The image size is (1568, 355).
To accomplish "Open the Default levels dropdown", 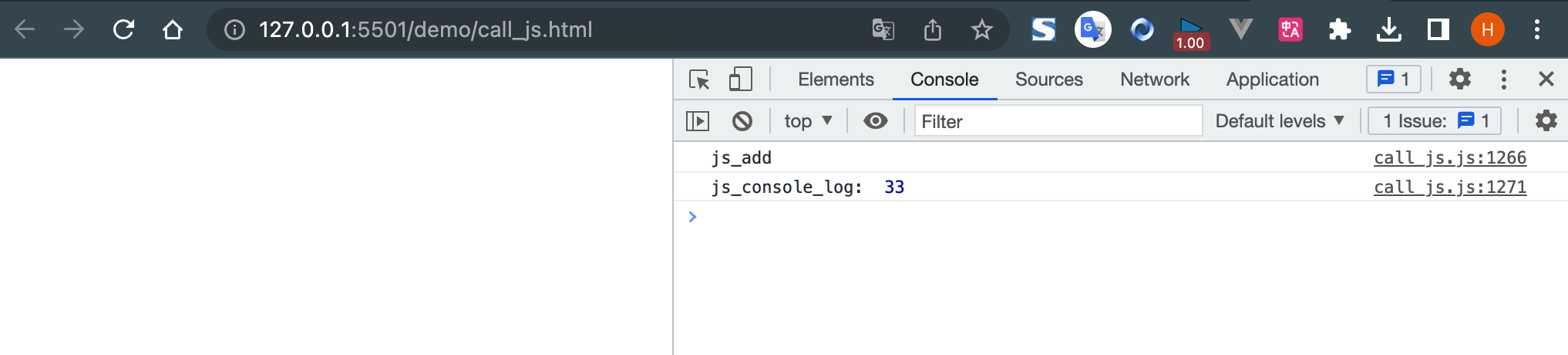I will pyautogui.click(x=1280, y=121).
